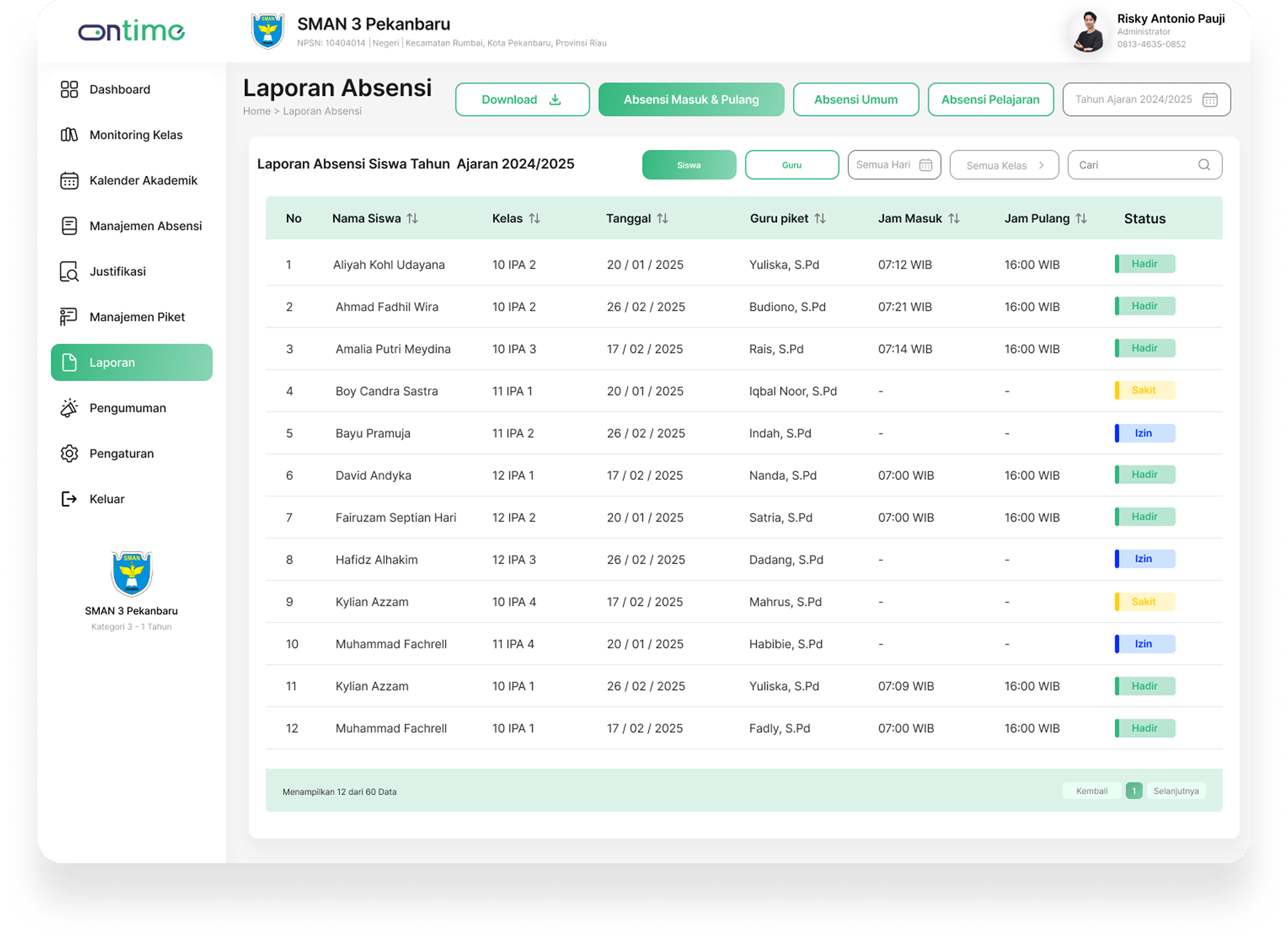Viewport: 1288px width, 938px height.
Task: Open the Semua Hari date filter
Action: point(895,165)
